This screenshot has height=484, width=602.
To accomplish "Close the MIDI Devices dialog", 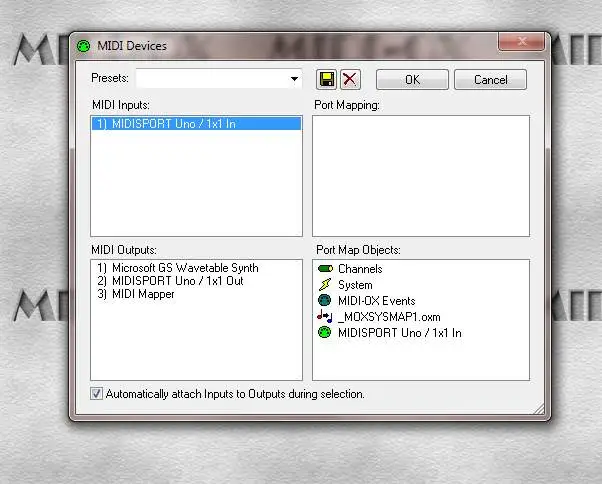I will [x=521, y=41].
